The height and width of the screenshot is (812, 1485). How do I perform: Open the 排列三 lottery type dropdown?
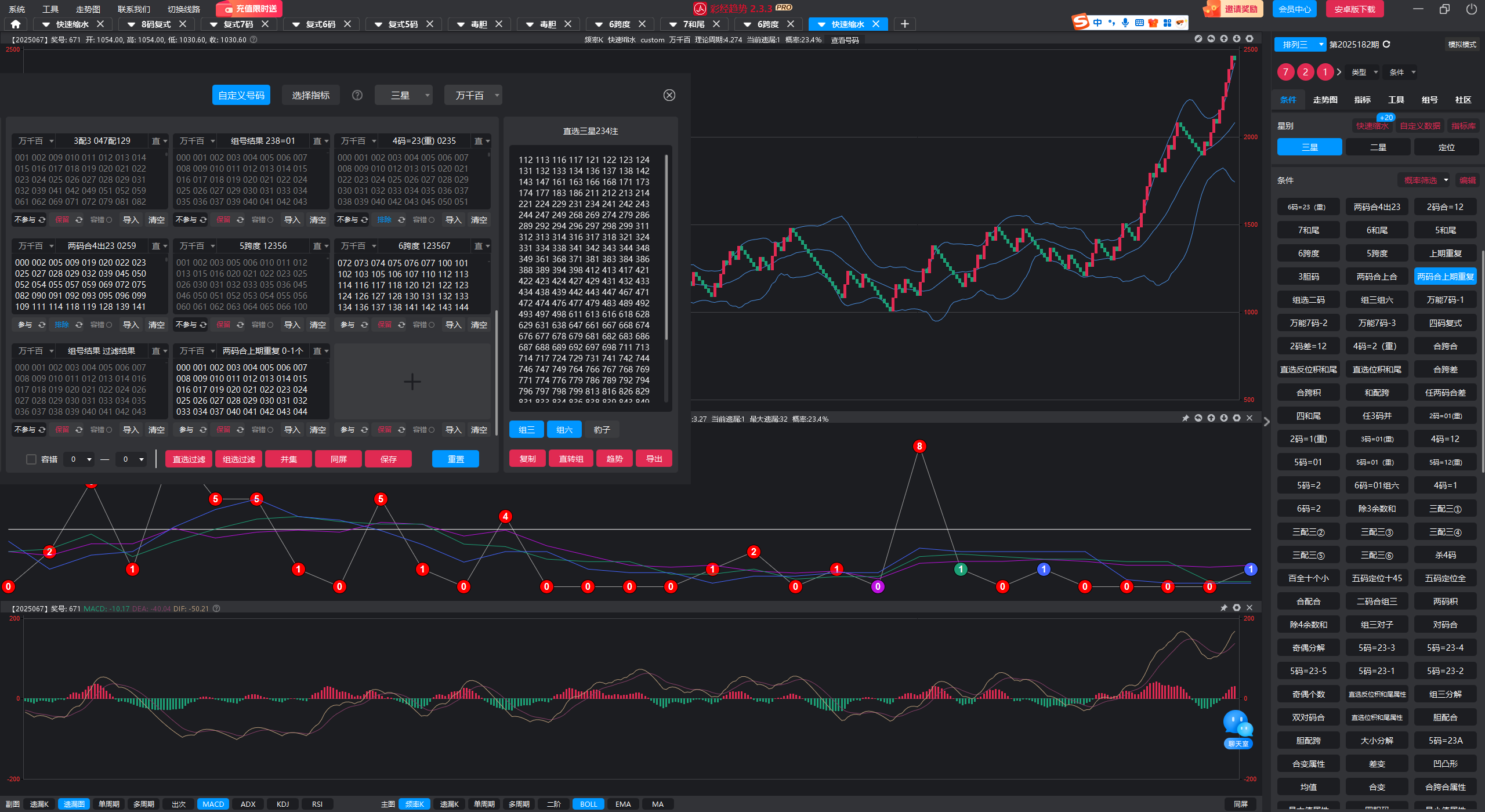click(x=1300, y=45)
